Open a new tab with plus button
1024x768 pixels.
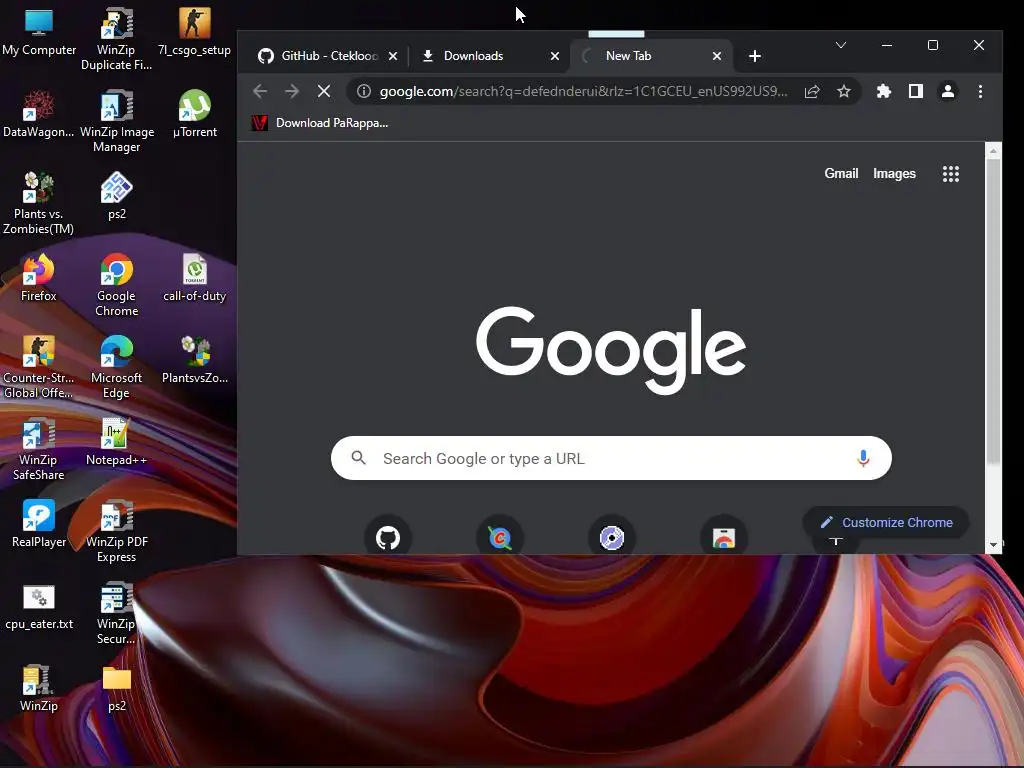[754, 56]
